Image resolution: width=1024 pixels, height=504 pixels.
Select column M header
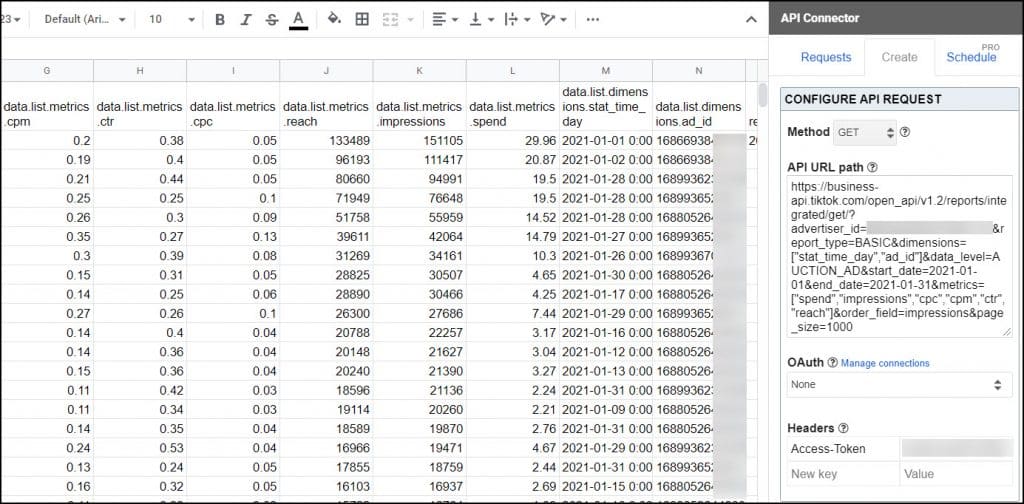(606, 71)
